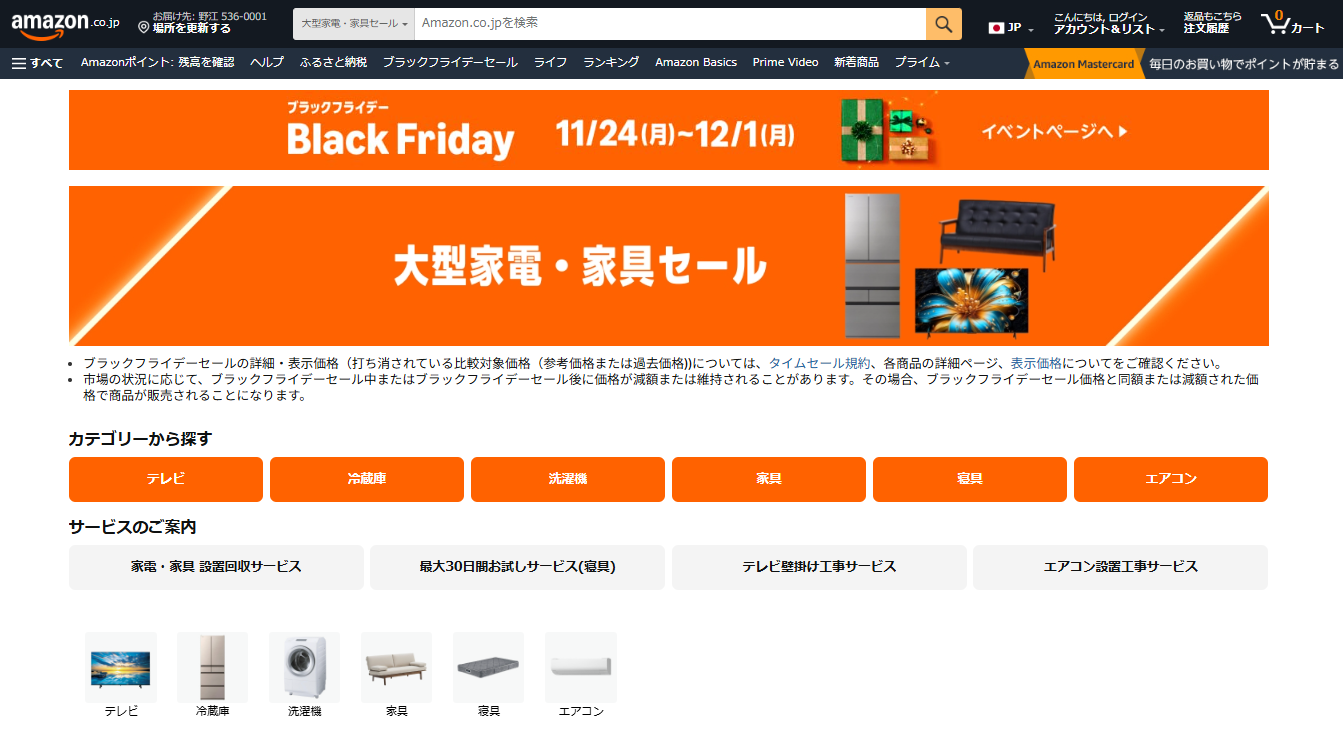Expand the JP language selector
This screenshot has width=1343, height=732.
1011,28
